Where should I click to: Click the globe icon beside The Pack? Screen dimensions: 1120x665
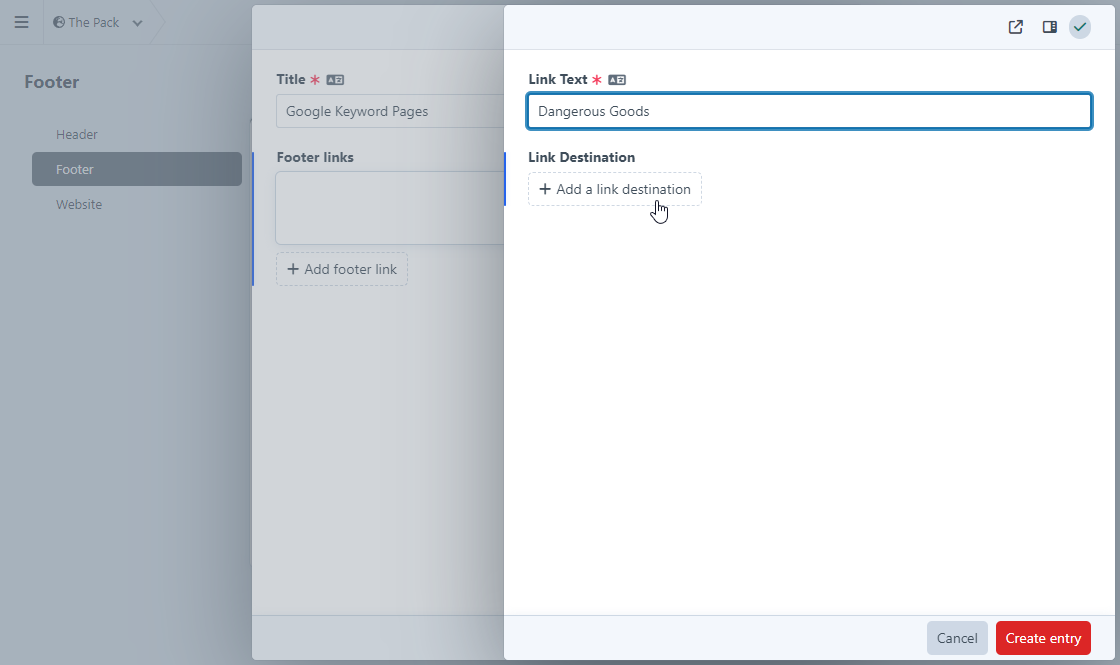click(59, 22)
